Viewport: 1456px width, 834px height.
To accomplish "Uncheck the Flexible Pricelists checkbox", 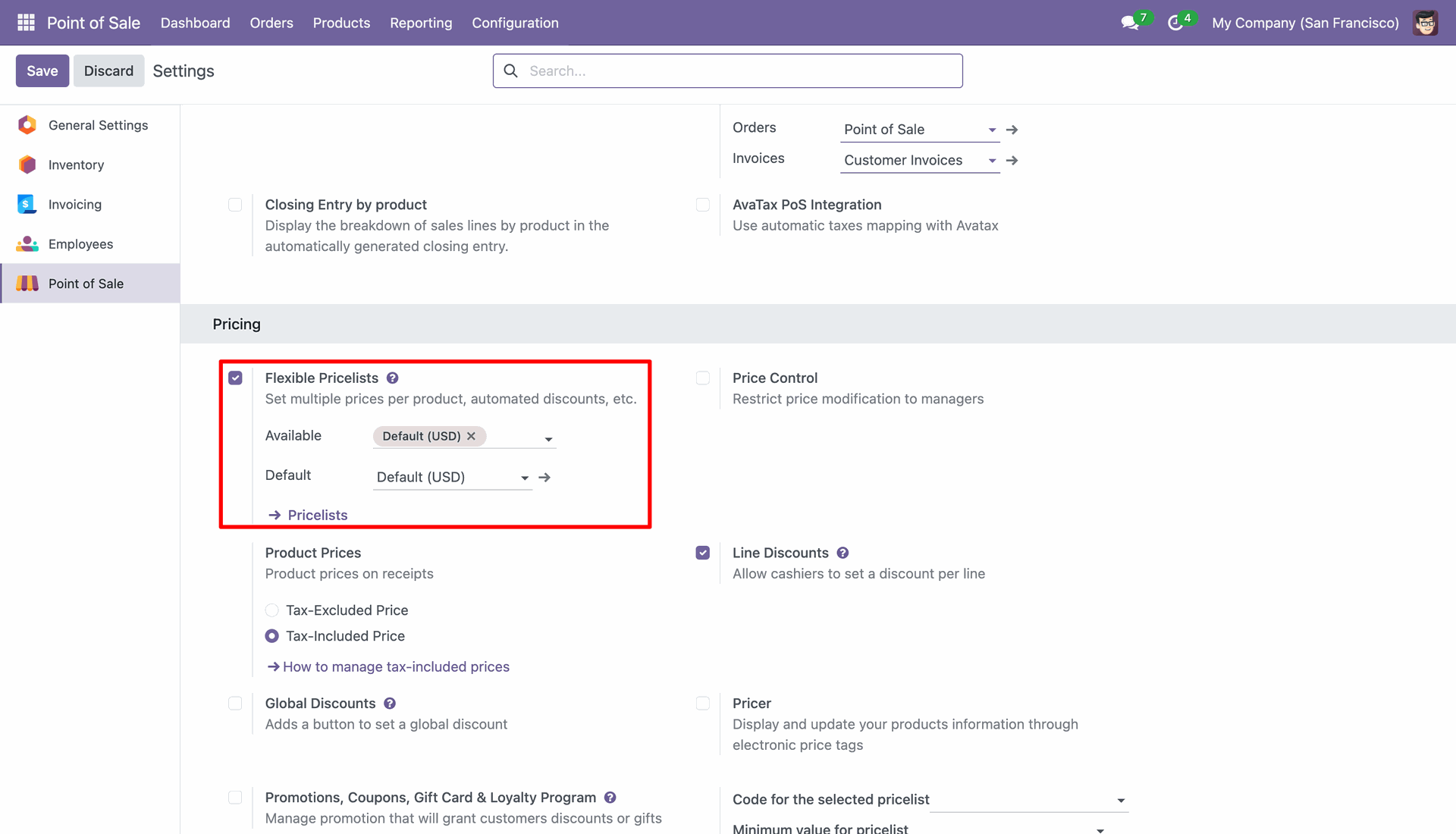I will (x=235, y=378).
